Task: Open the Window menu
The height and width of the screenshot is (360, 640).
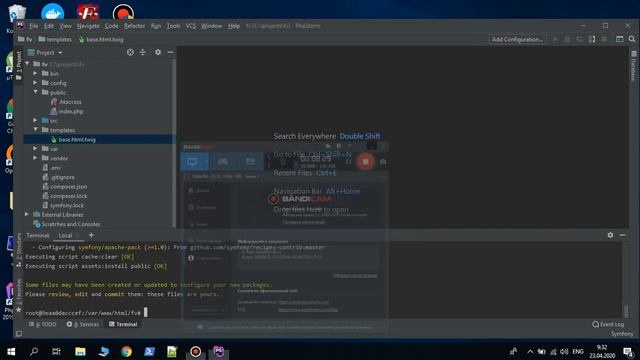Action: point(211,26)
